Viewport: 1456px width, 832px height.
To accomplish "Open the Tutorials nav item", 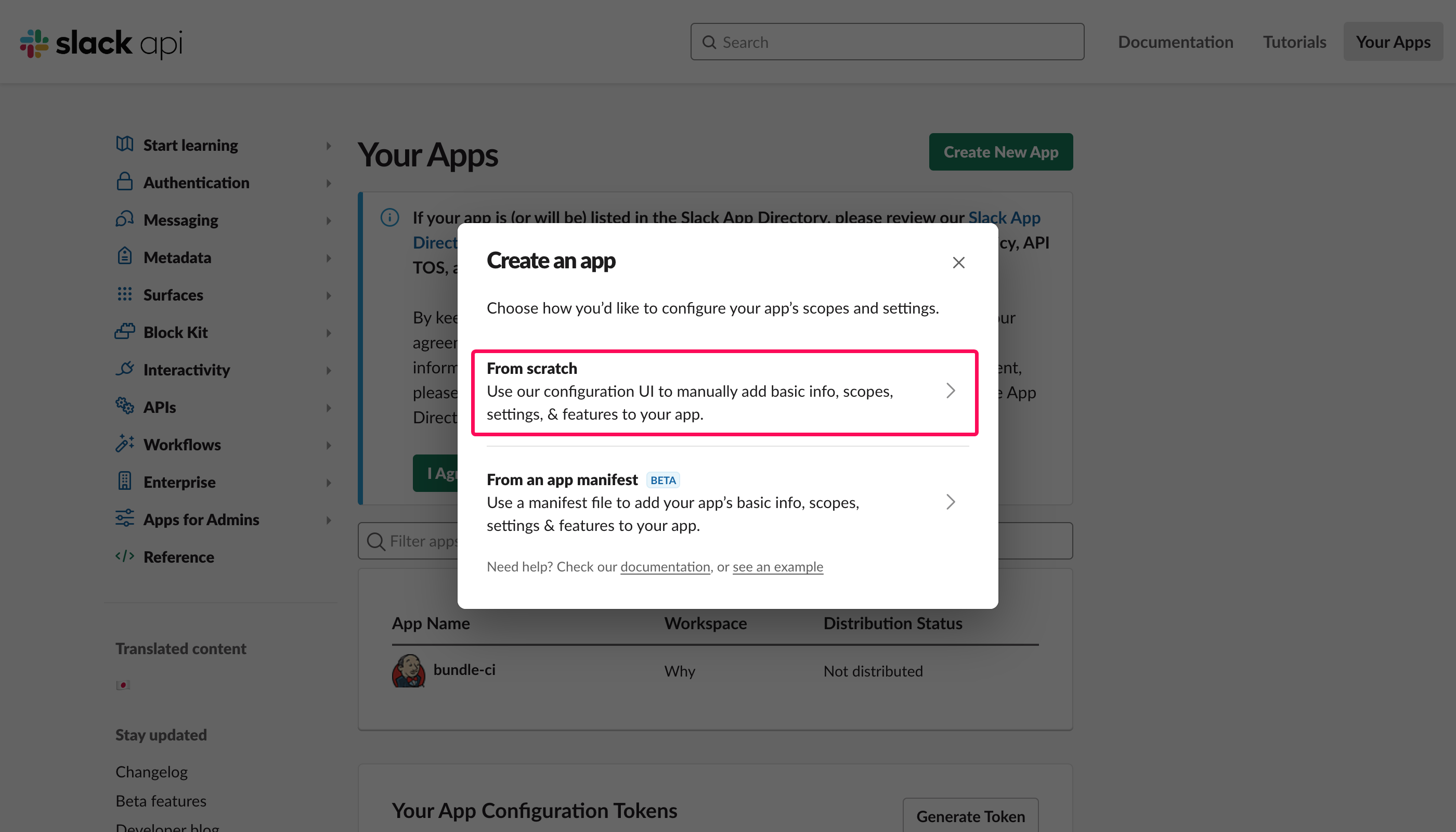I will point(1294,42).
